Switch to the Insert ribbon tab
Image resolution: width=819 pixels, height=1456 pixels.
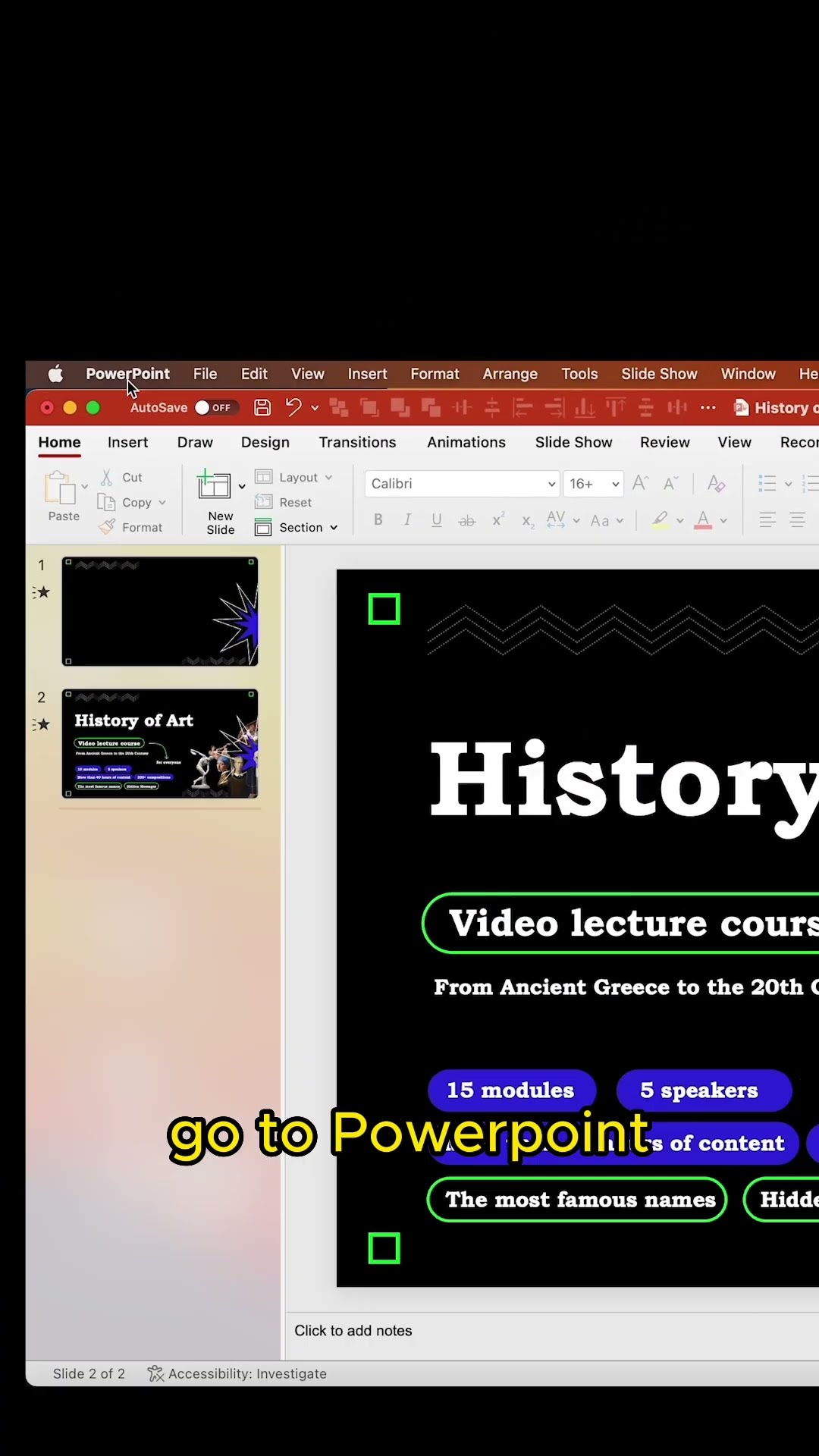point(127,442)
